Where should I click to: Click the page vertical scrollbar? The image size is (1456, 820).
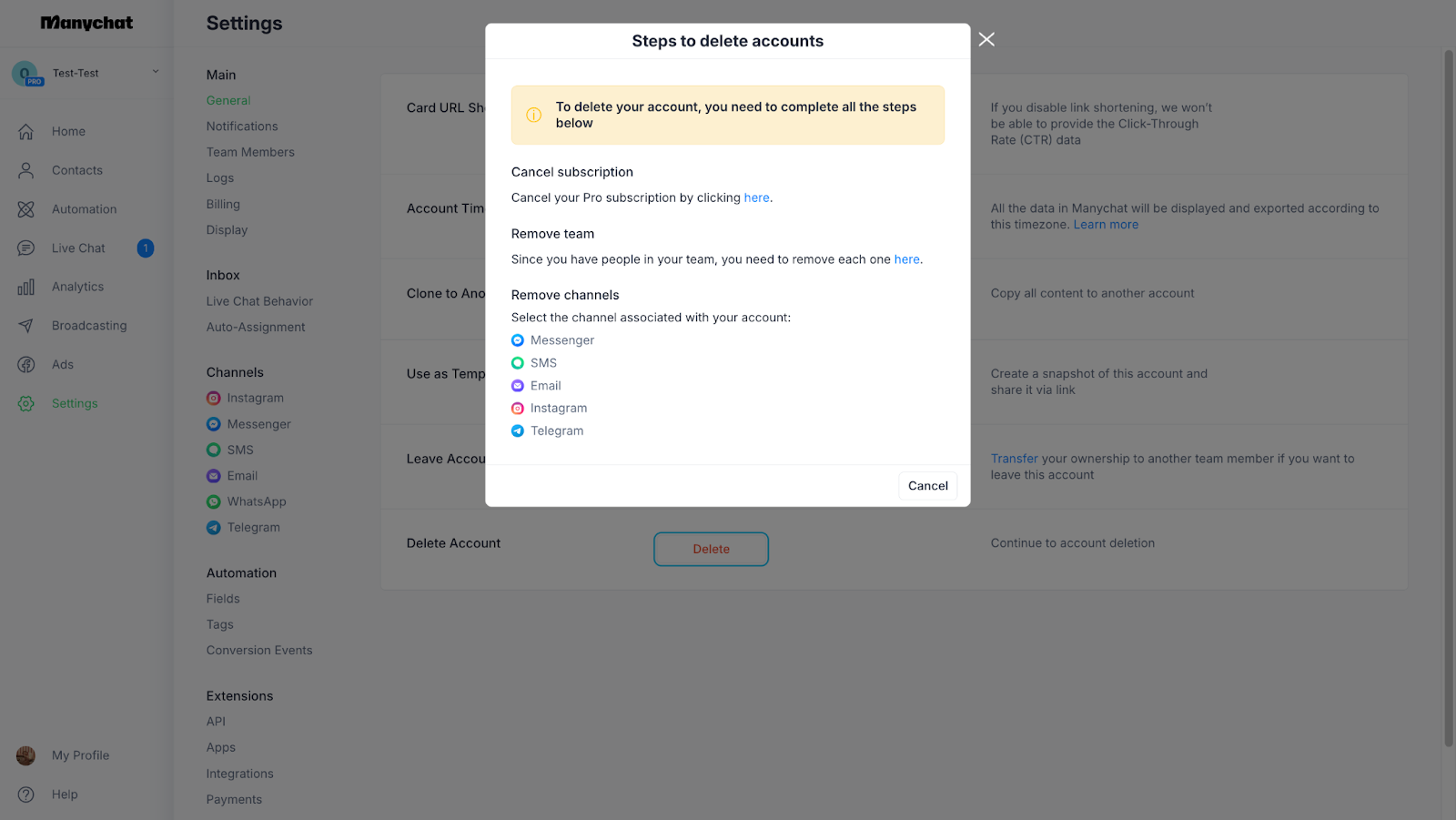(1449, 399)
